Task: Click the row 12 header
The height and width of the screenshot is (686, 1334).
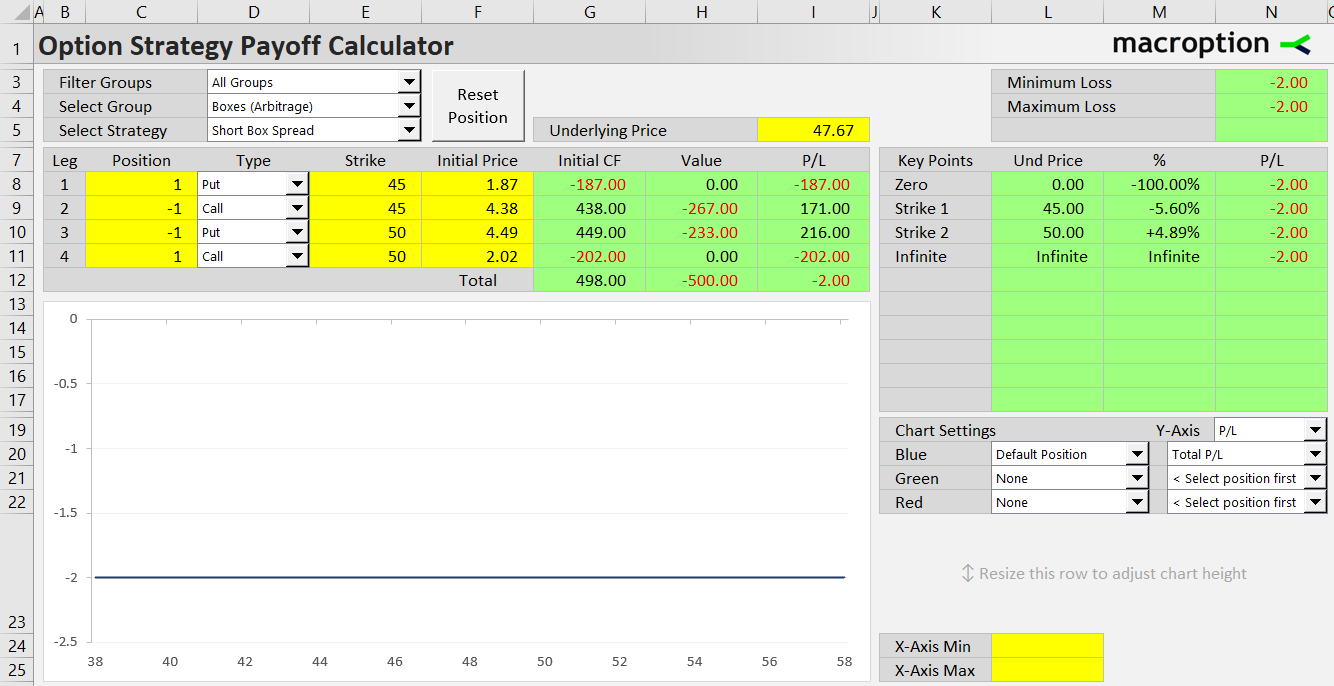Action: 16,280
